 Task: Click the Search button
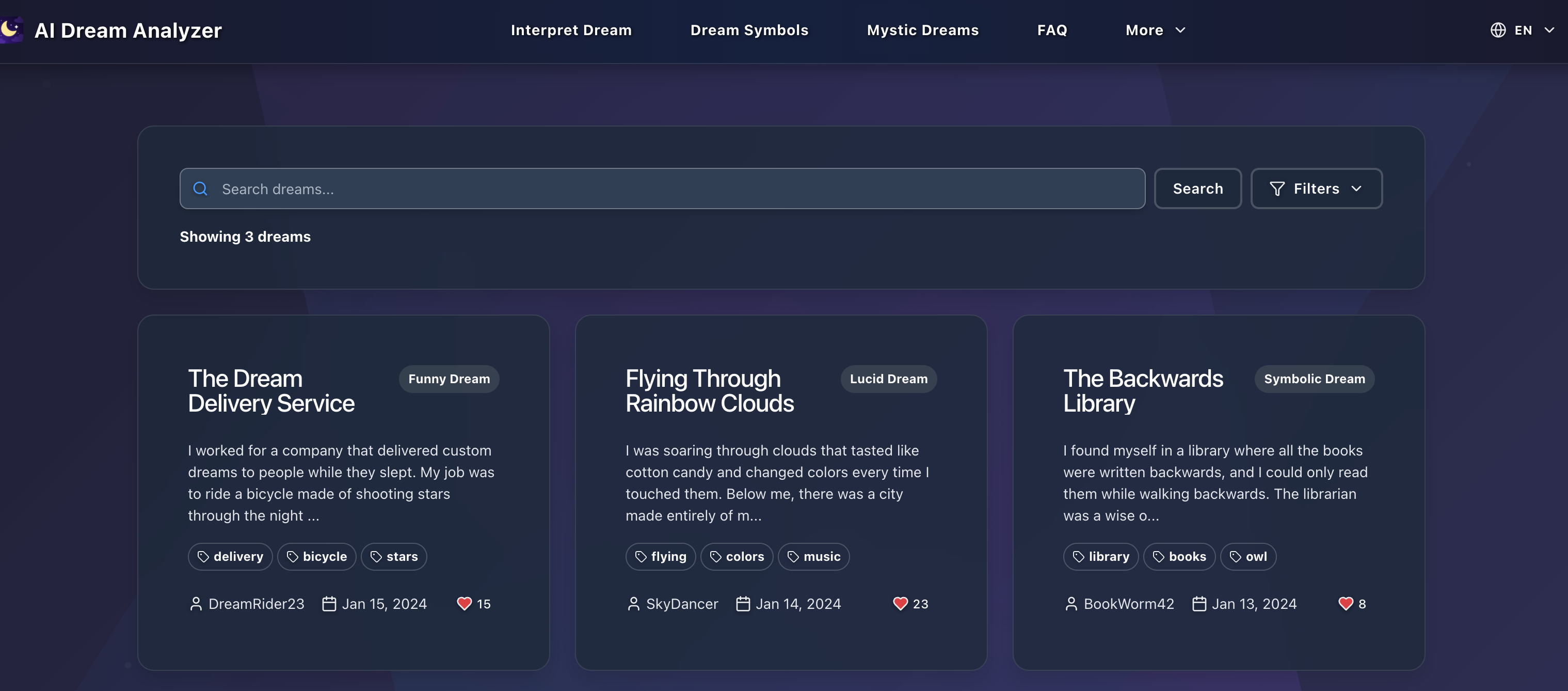[1197, 189]
